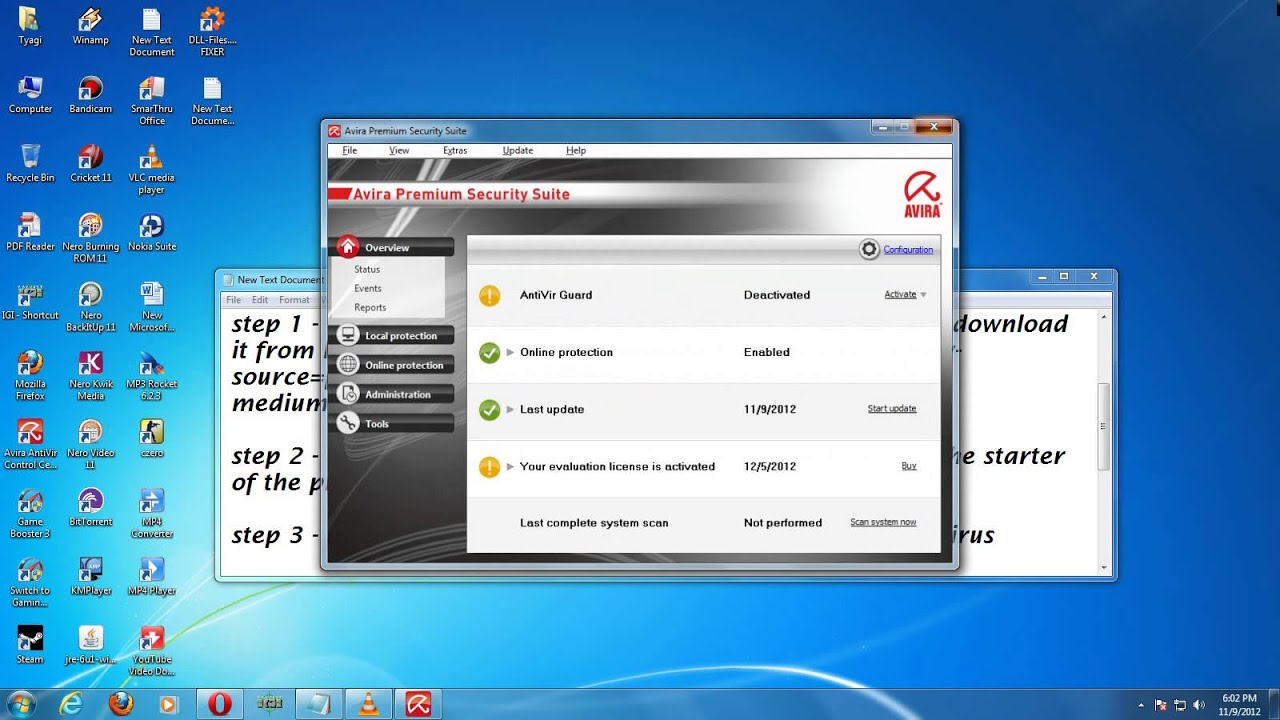Expand the Online protection row

click(x=510, y=352)
